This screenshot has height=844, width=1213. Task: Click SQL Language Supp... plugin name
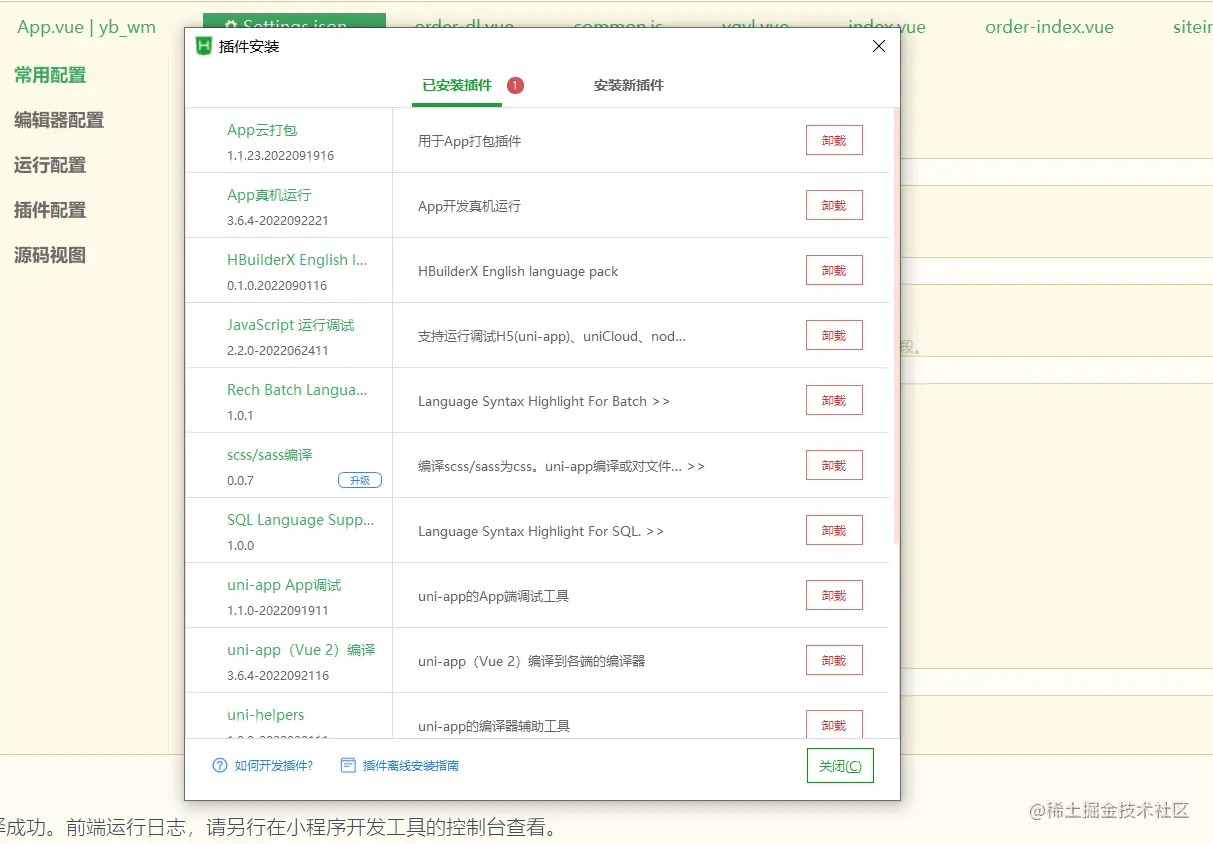[300, 520]
